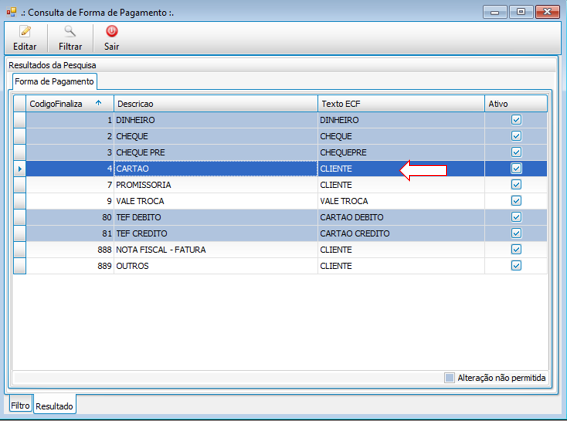Viewport: 567px width, 421px height.
Task: Click the Alteração não permitida legend swatch
Action: 449,378
